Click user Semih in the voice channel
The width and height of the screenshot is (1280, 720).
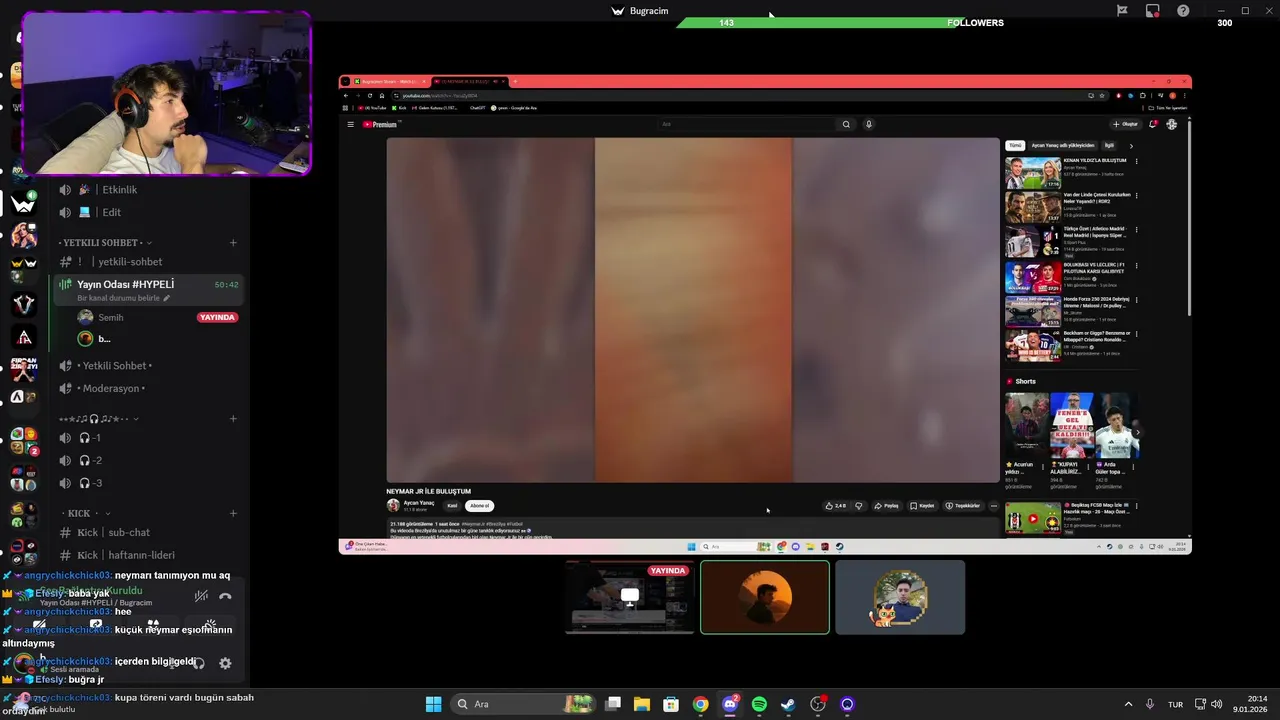click(148, 317)
